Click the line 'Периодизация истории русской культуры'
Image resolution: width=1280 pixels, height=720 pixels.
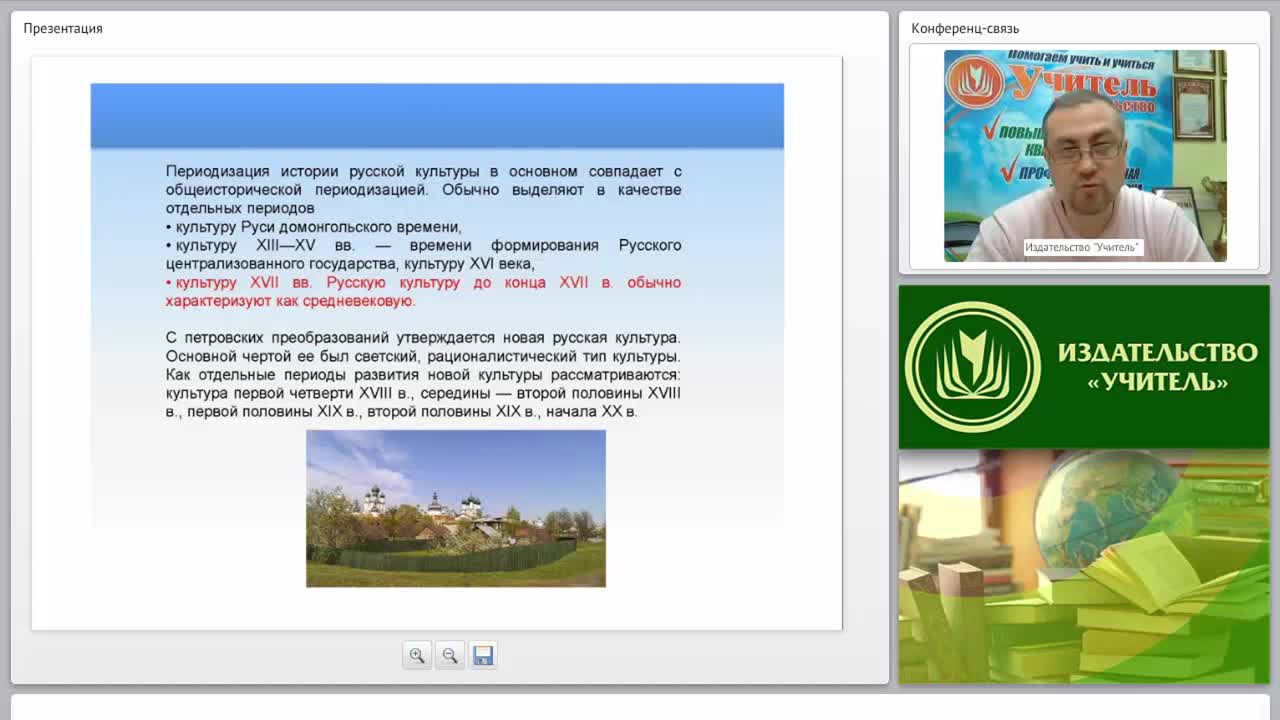pos(423,171)
